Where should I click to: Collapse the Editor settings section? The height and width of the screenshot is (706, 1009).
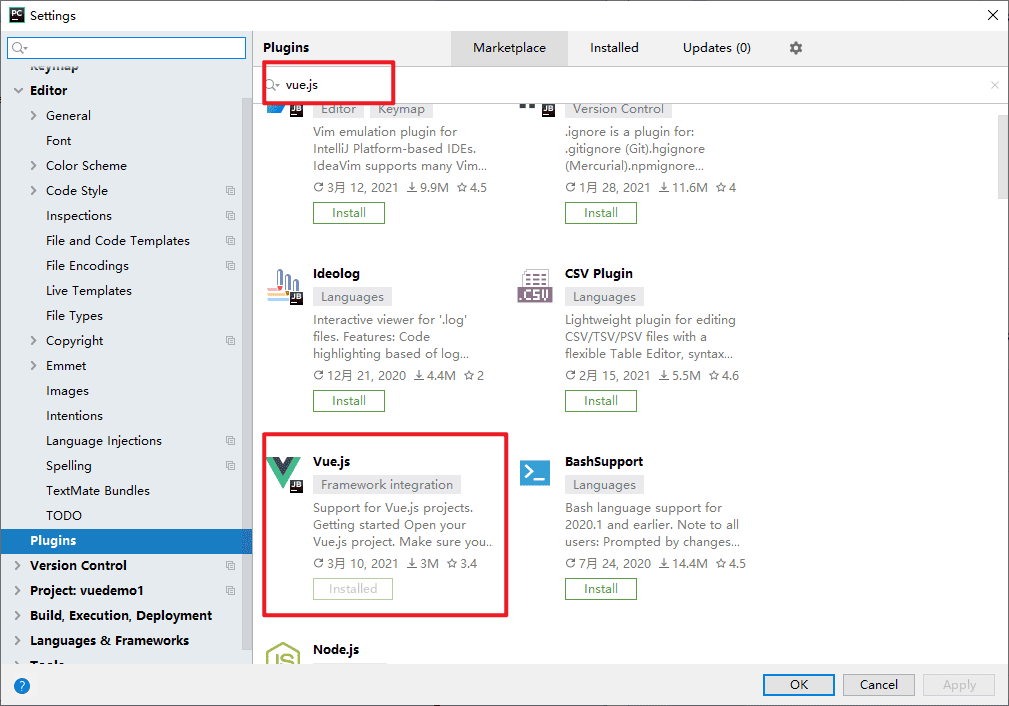[x=18, y=91]
